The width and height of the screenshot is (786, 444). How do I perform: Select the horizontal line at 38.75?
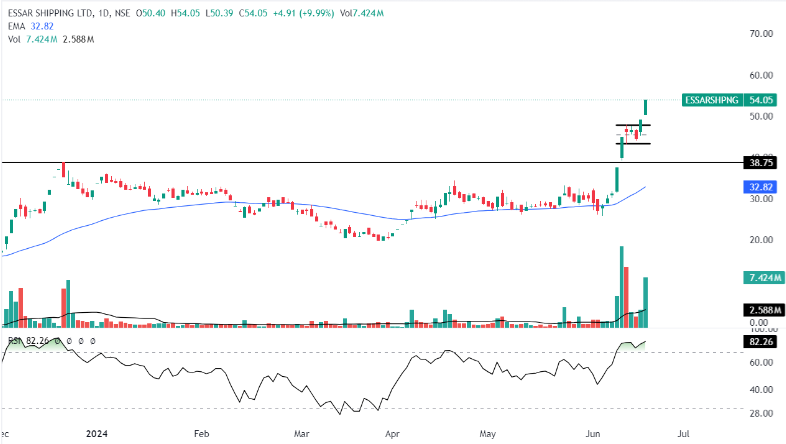point(300,161)
